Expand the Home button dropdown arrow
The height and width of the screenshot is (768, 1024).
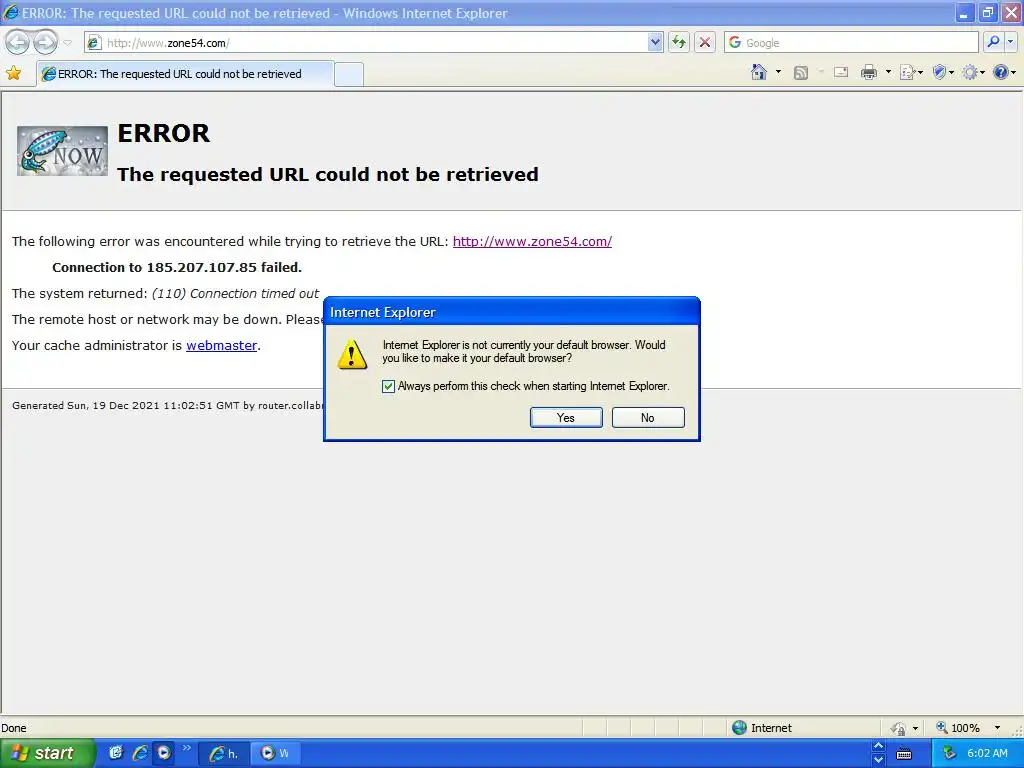point(778,72)
